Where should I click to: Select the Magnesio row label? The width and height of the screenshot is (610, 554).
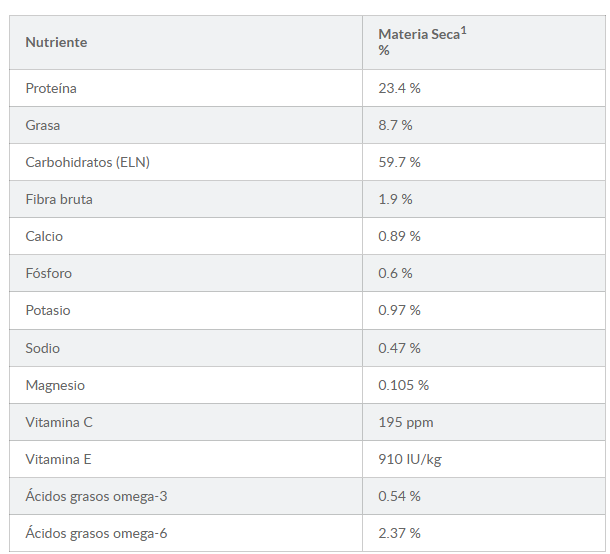click(55, 385)
